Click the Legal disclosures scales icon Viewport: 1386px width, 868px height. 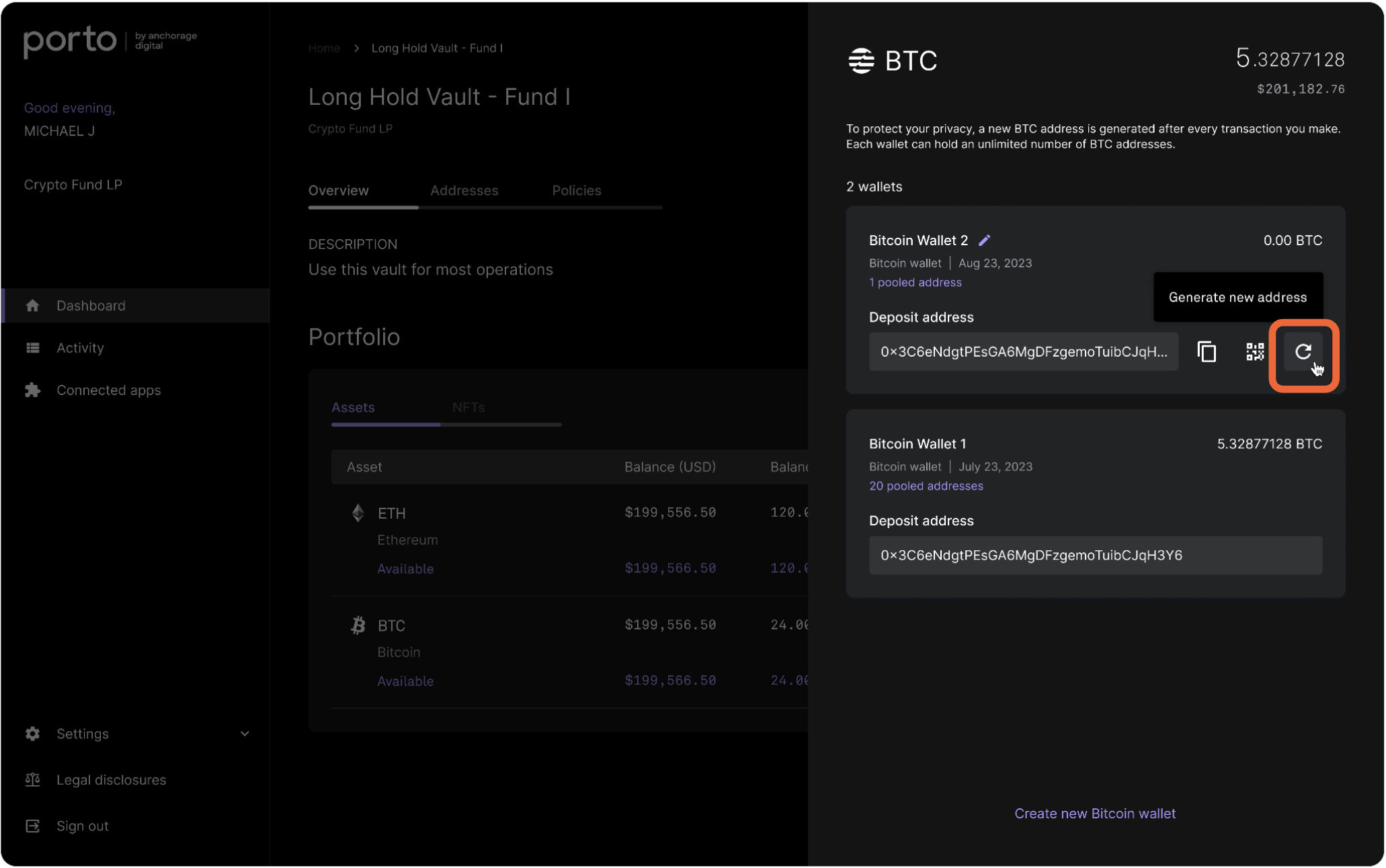[32, 780]
